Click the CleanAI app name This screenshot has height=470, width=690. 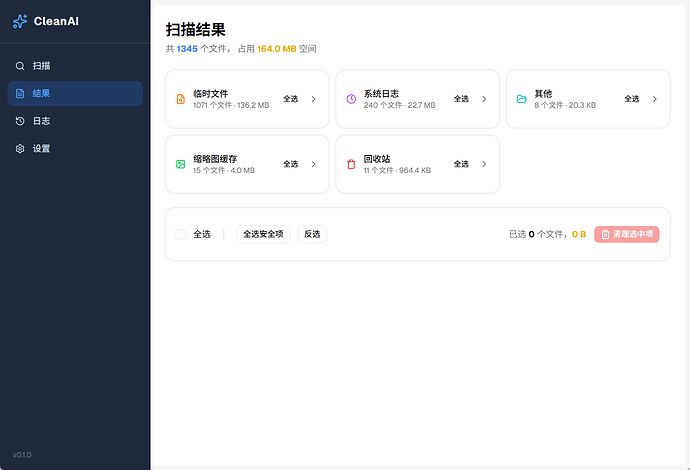pos(56,21)
